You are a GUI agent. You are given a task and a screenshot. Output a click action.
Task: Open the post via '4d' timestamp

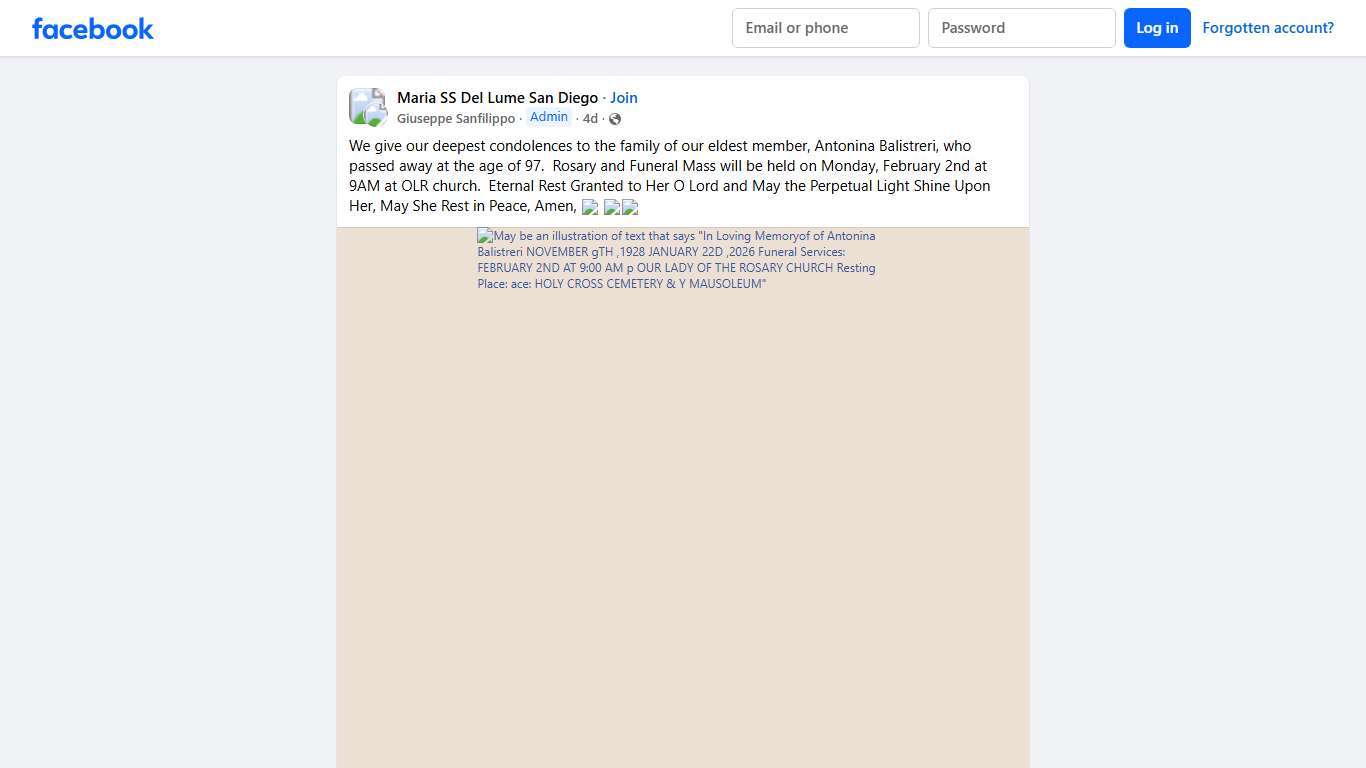(x=590, y=119)
